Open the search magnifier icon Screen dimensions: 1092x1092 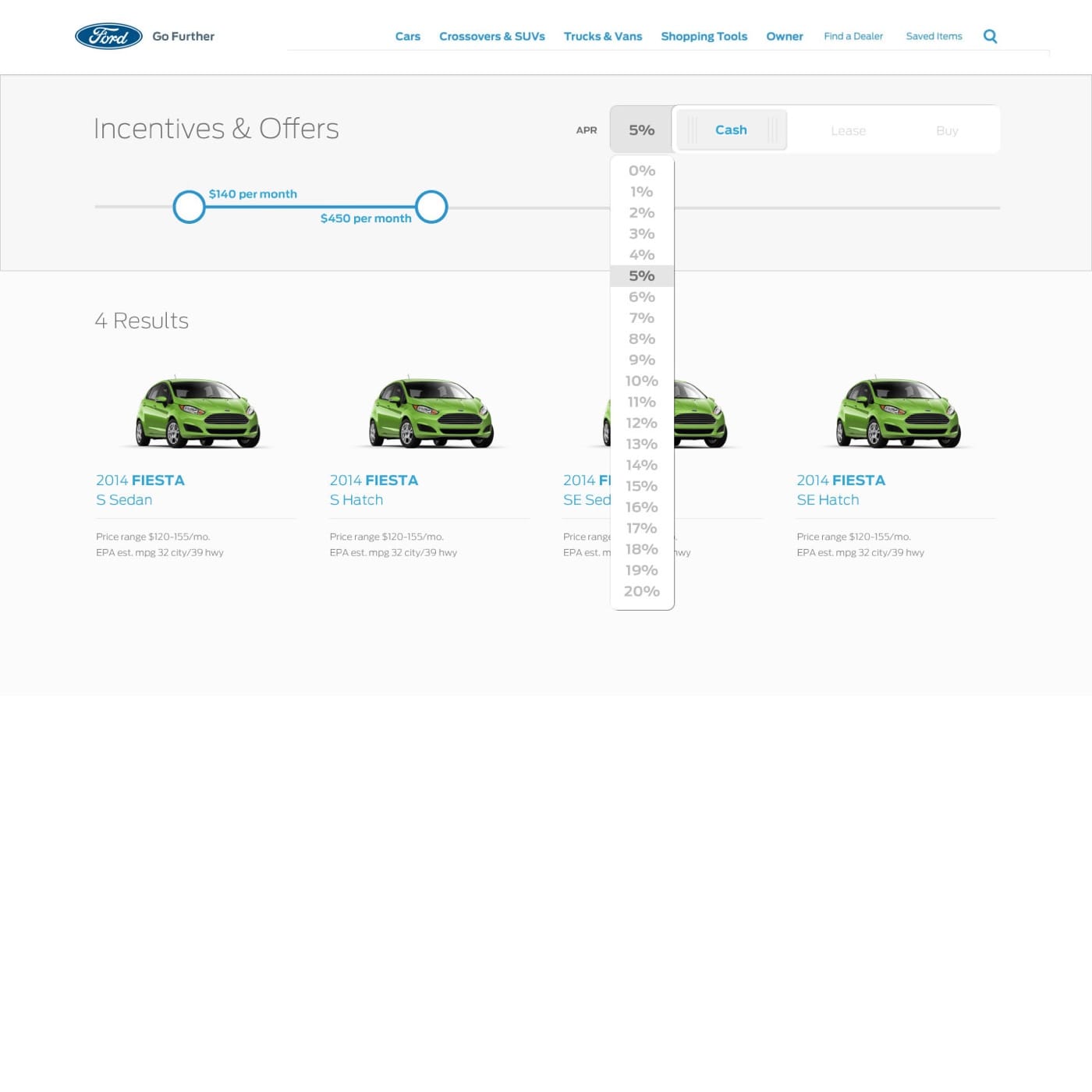point(990,36)
